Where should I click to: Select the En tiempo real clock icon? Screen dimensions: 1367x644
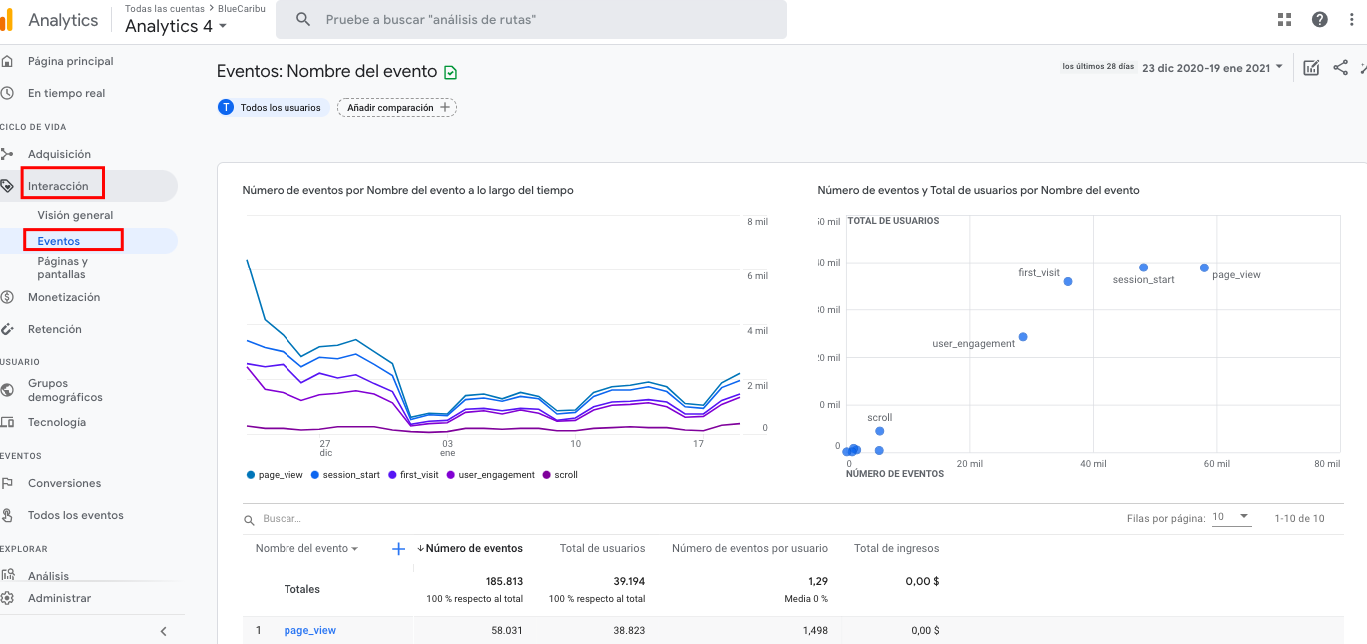[8, 92]
